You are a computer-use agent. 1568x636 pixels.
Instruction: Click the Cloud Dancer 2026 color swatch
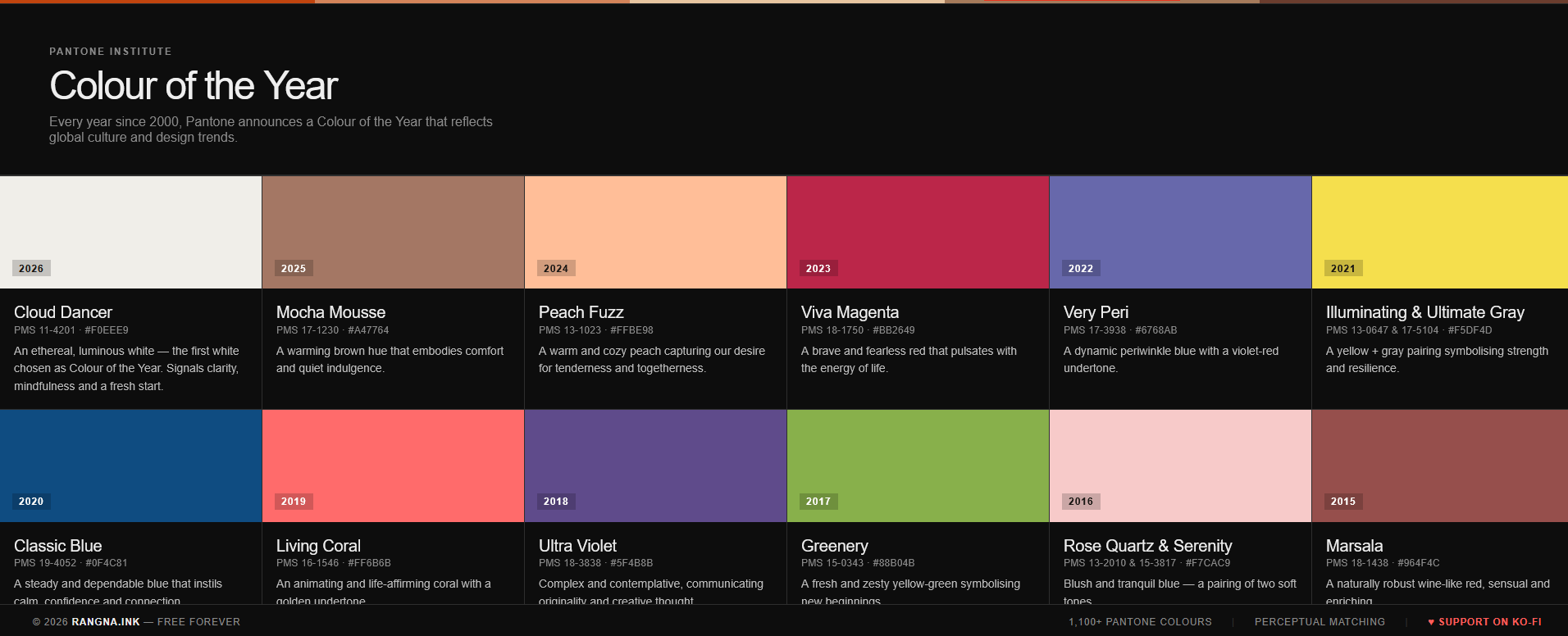pyautogui.click(x=131, y=233)
